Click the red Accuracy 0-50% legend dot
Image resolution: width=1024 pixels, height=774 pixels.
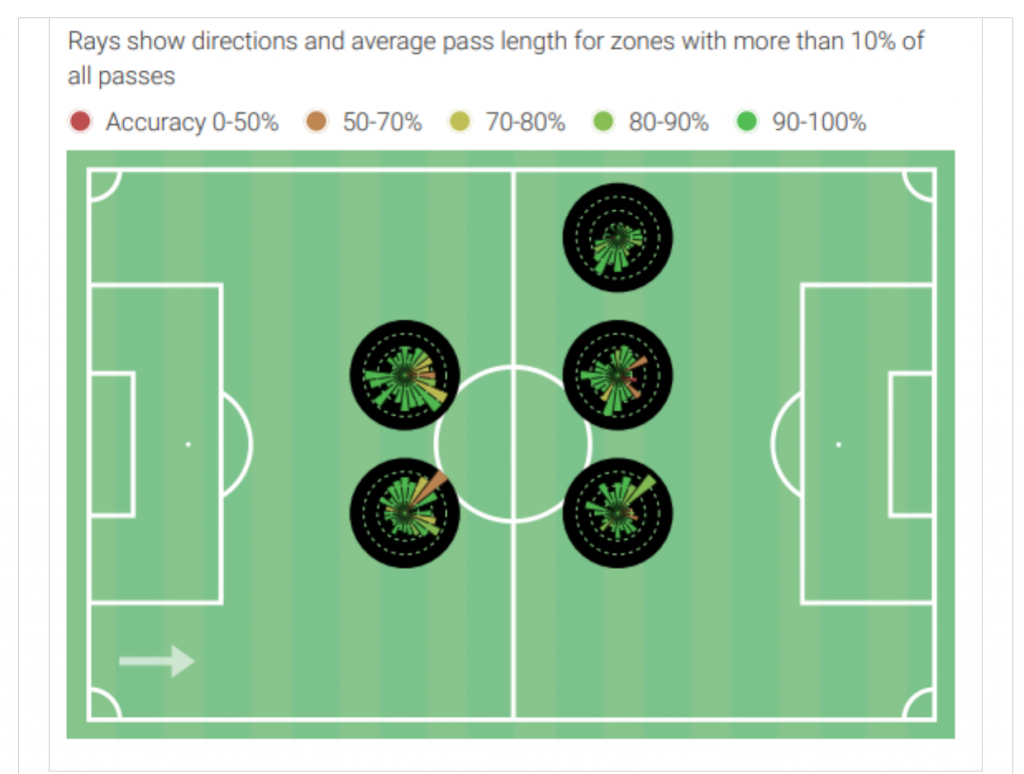(x=80, y=121)
